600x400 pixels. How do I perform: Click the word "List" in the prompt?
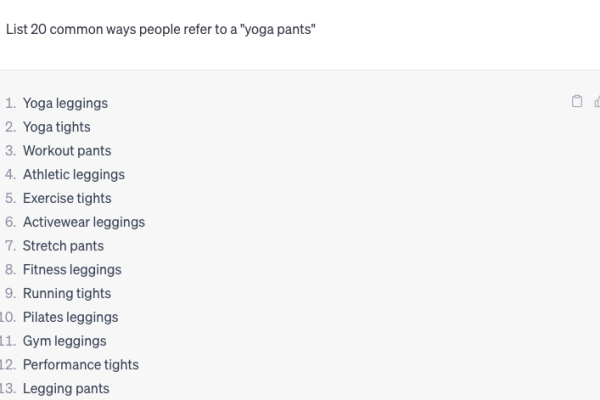[x=17, y=29]
